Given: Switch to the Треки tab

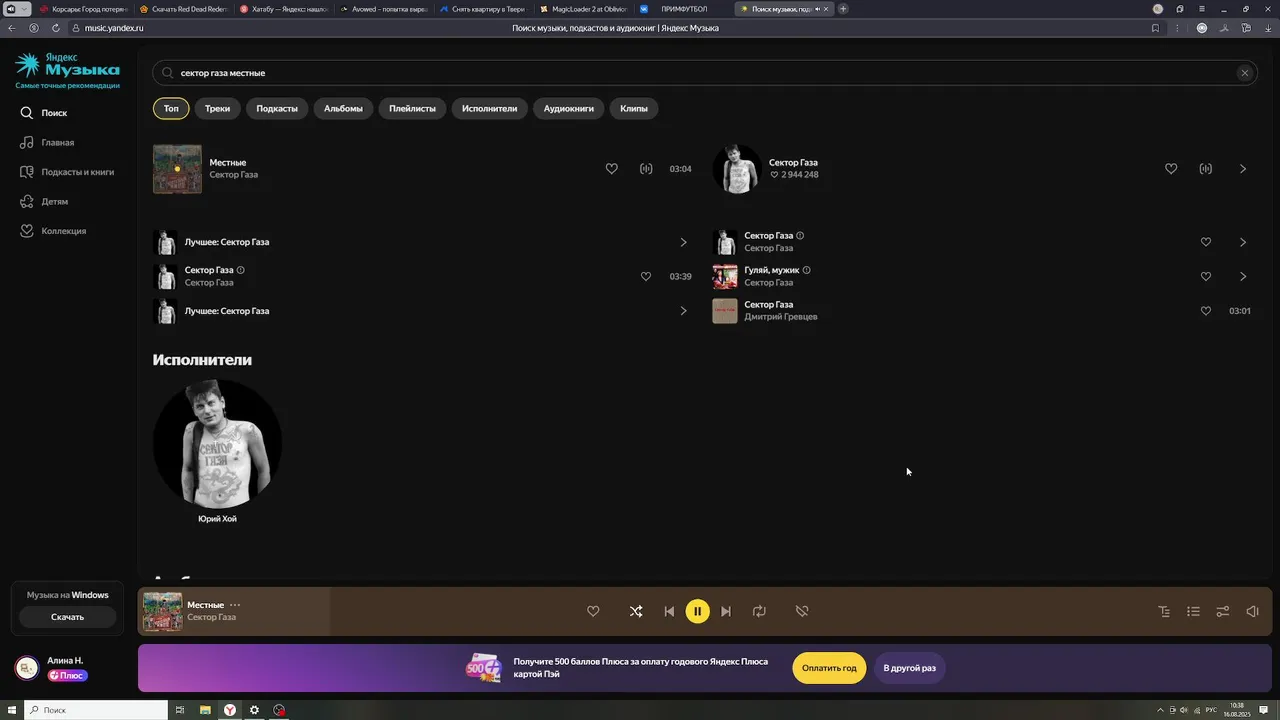Looking at the screenshot, I should click(217, 108).
